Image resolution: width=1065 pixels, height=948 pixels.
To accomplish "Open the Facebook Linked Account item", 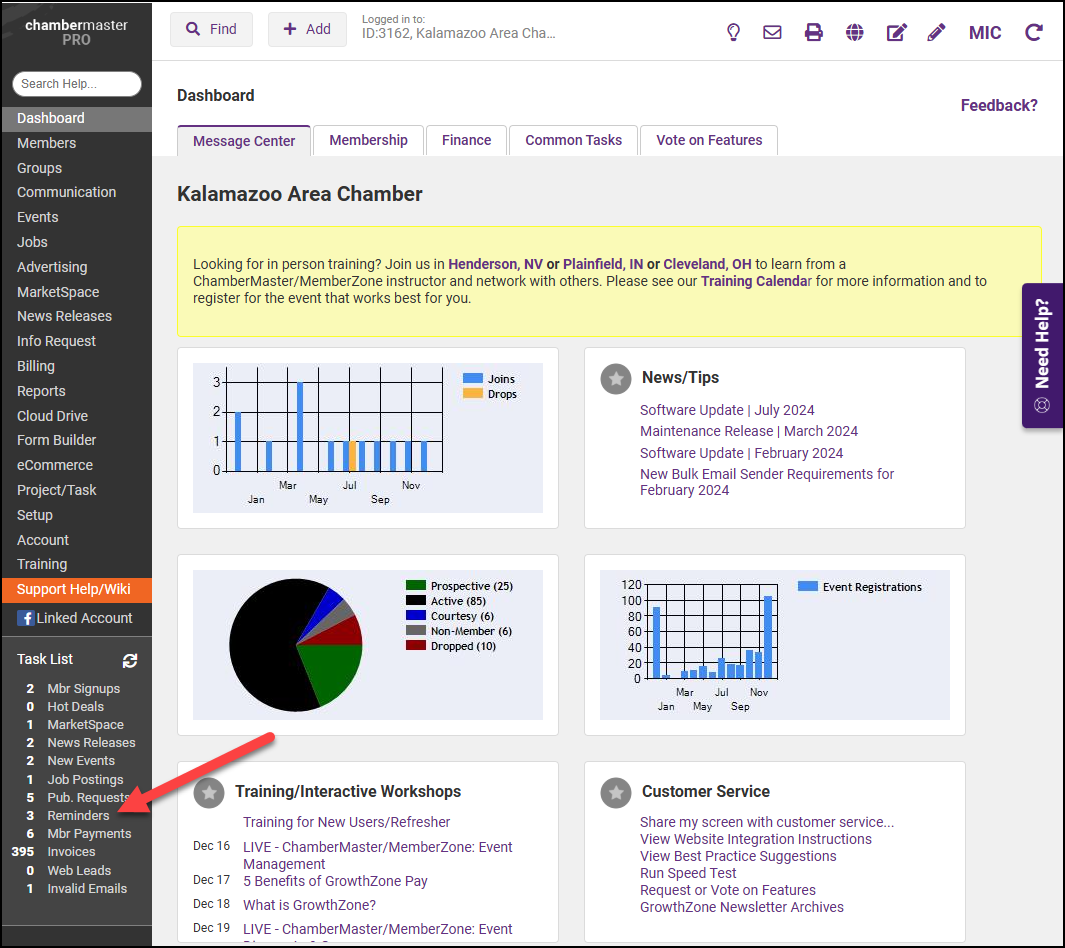I will (75, 618).
